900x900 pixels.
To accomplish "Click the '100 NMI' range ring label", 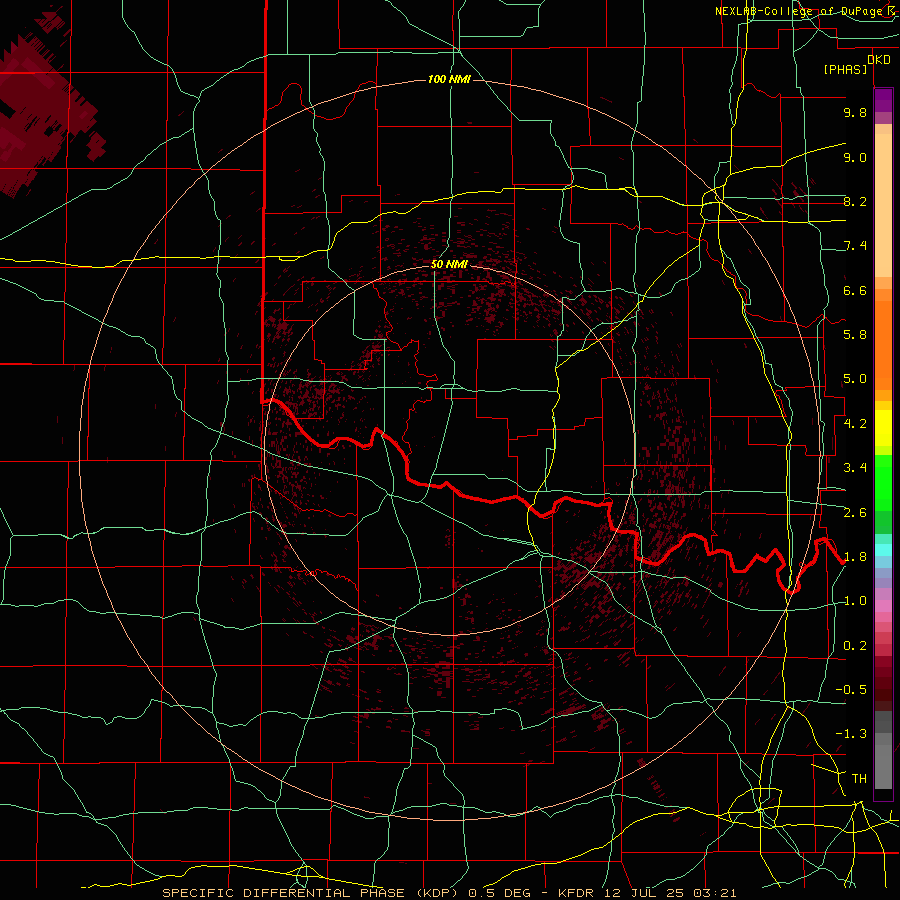I will (x=449, y=79).
